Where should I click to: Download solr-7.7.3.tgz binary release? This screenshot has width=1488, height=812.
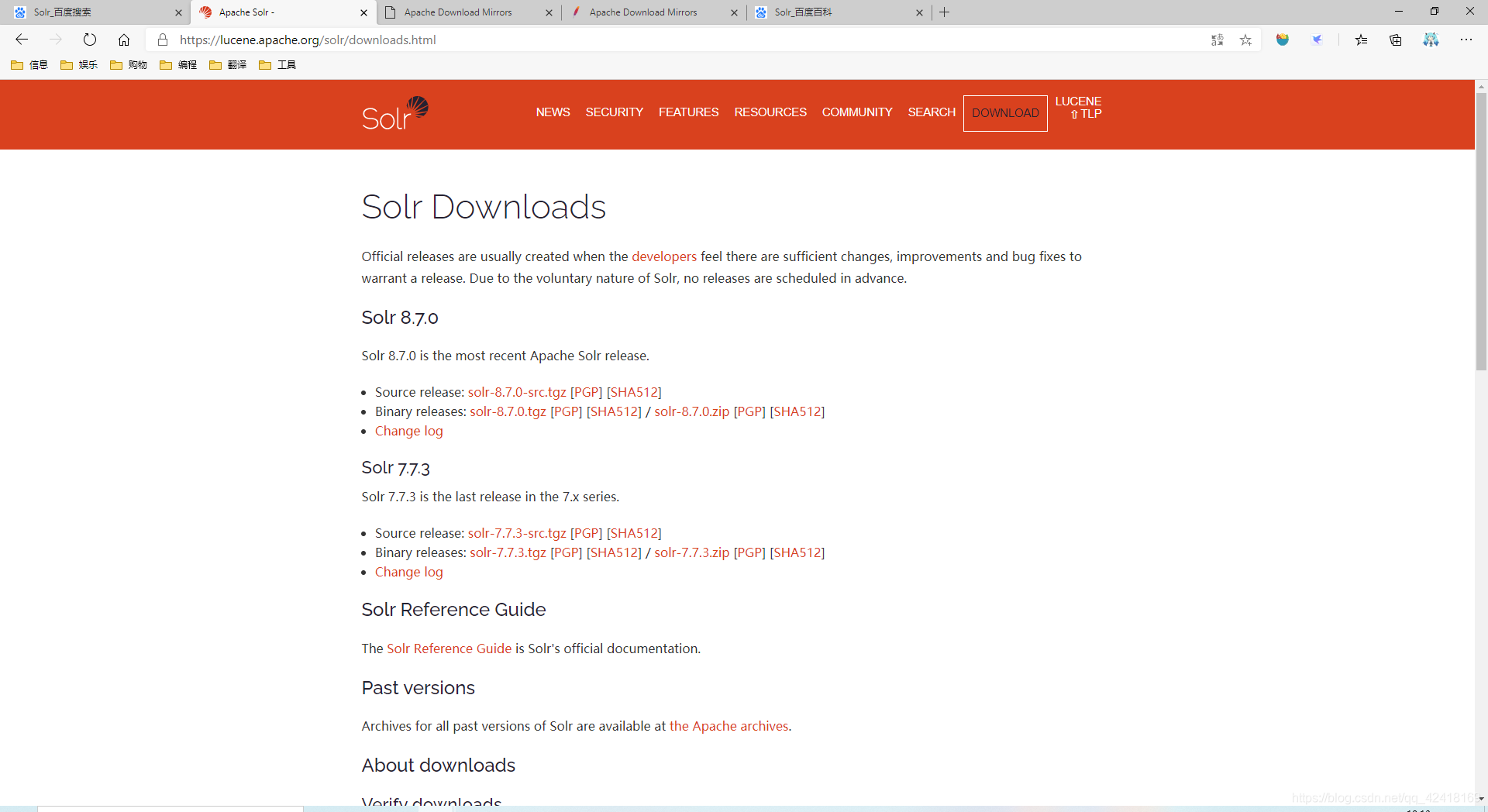coord(508,552)
